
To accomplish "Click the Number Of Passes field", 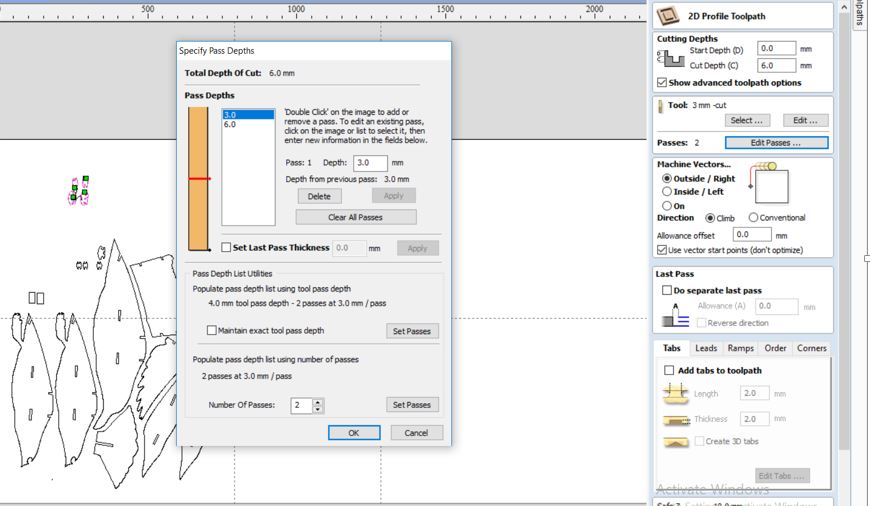I will 302,406.
